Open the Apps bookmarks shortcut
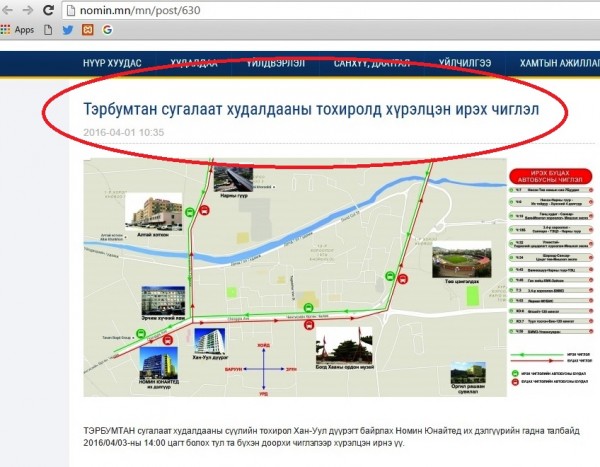 point(17,30)
